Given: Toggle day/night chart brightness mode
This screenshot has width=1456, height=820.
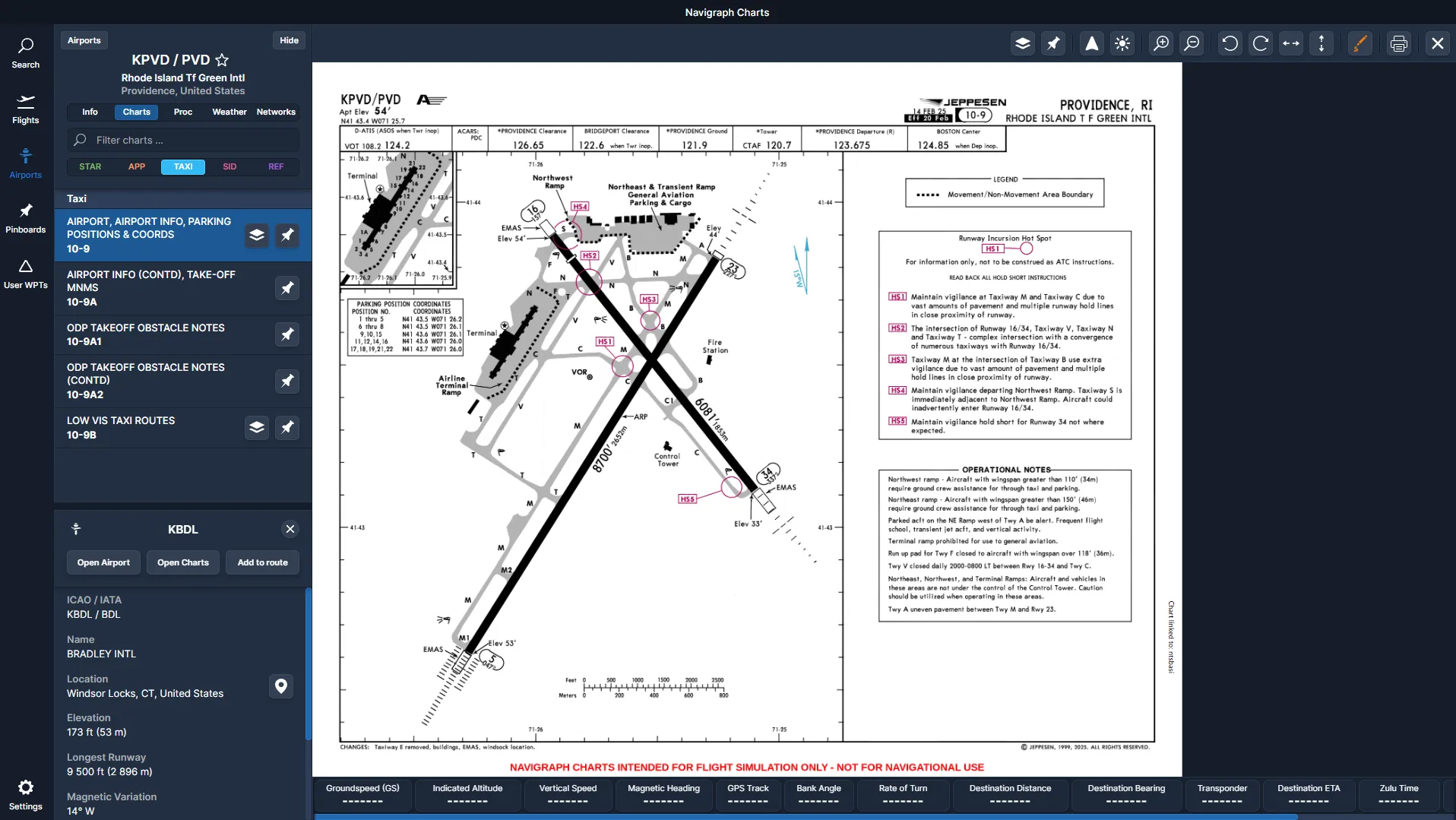Looking at the screenshot, I should [1122, 43].
